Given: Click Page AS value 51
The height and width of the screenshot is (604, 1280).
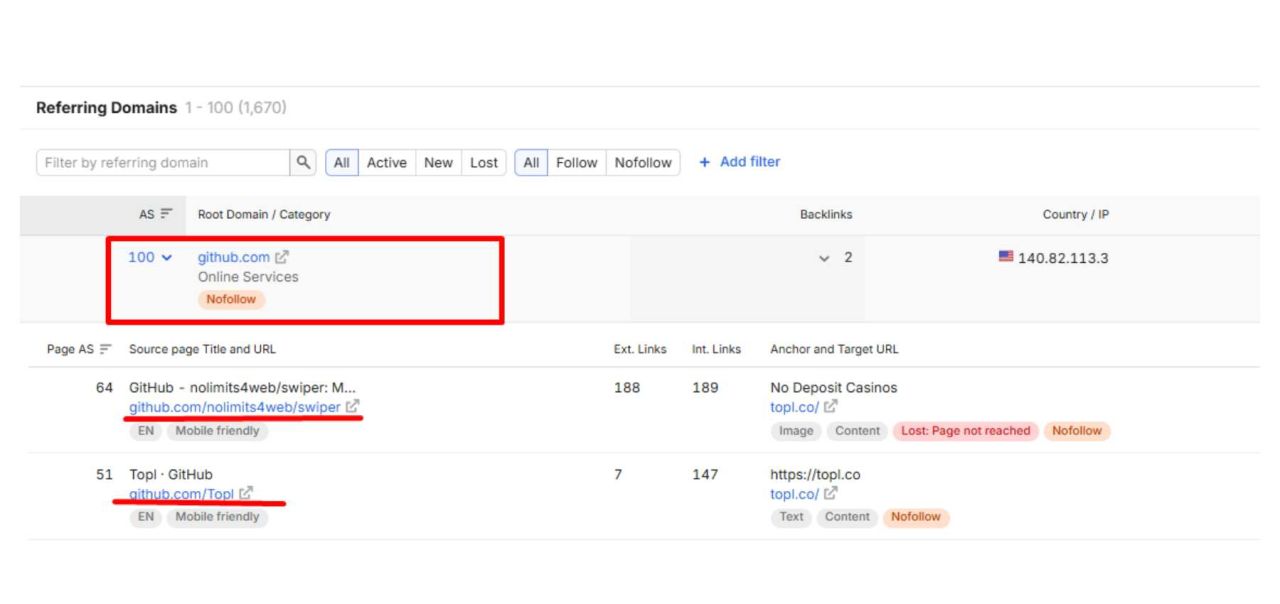Looking at the screenshot, I should [104, 474].
